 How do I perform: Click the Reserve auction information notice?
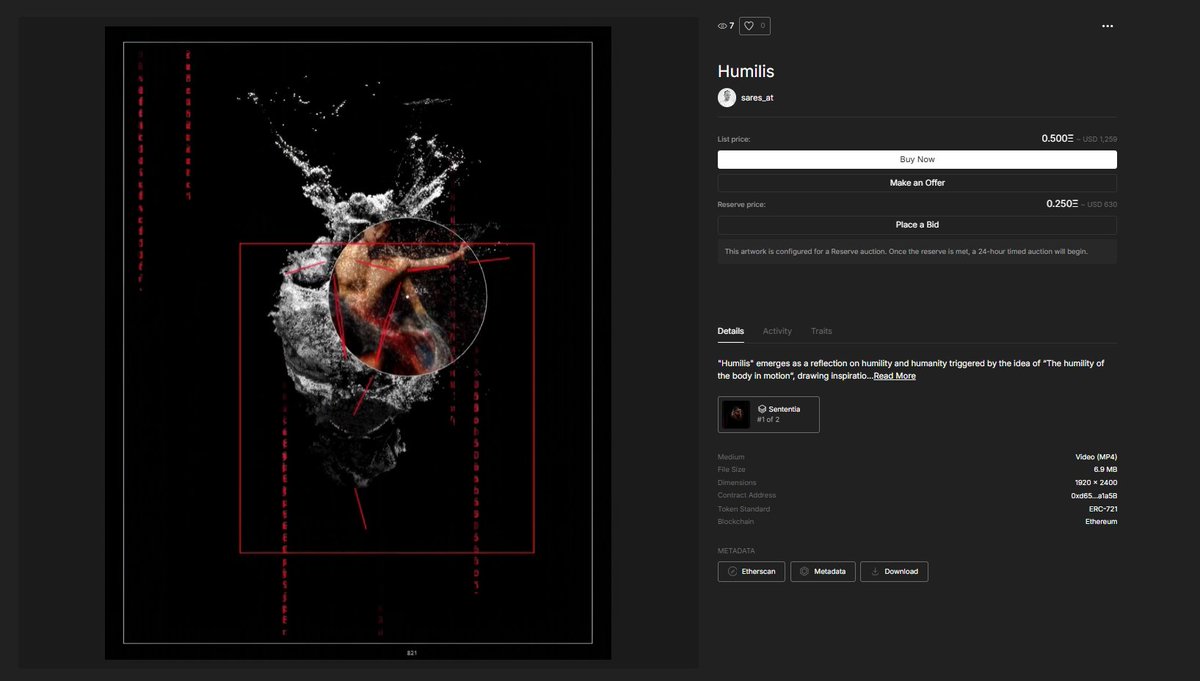pyautogui.click(x=917, y=251)
